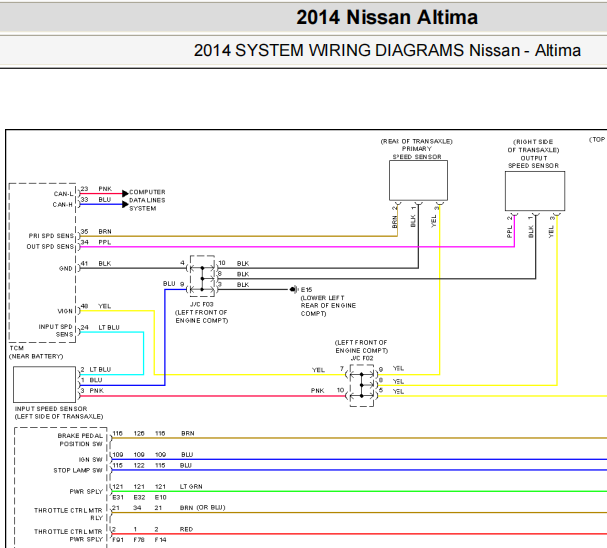Select "(LOWER LEFT REAR OF ENGINE COMPT)" note
Image resolution: width=607 pixels, height=548 pixels.
tap(328, 305)
